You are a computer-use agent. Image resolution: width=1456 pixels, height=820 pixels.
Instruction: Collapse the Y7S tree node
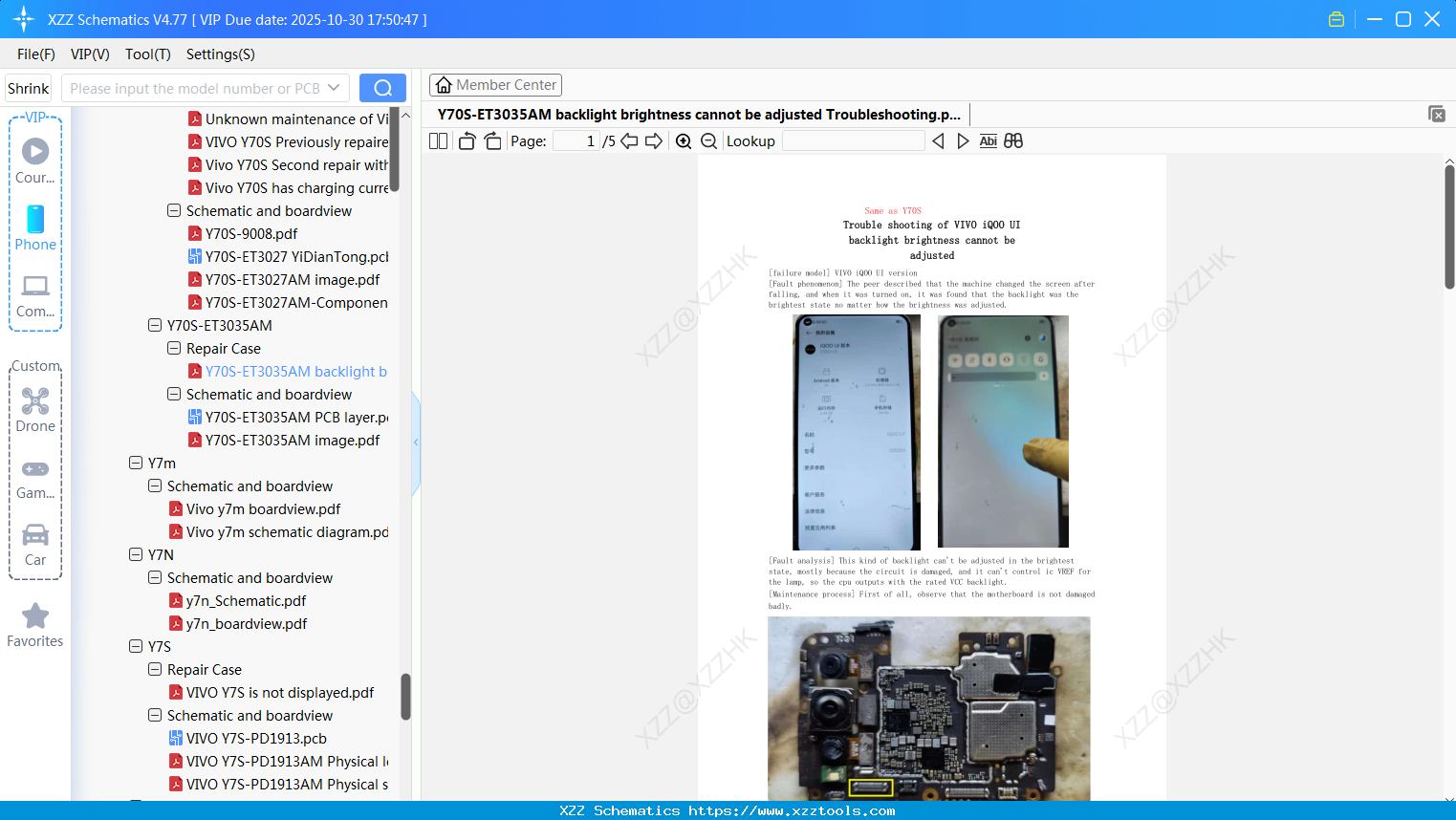pos(136,646)
